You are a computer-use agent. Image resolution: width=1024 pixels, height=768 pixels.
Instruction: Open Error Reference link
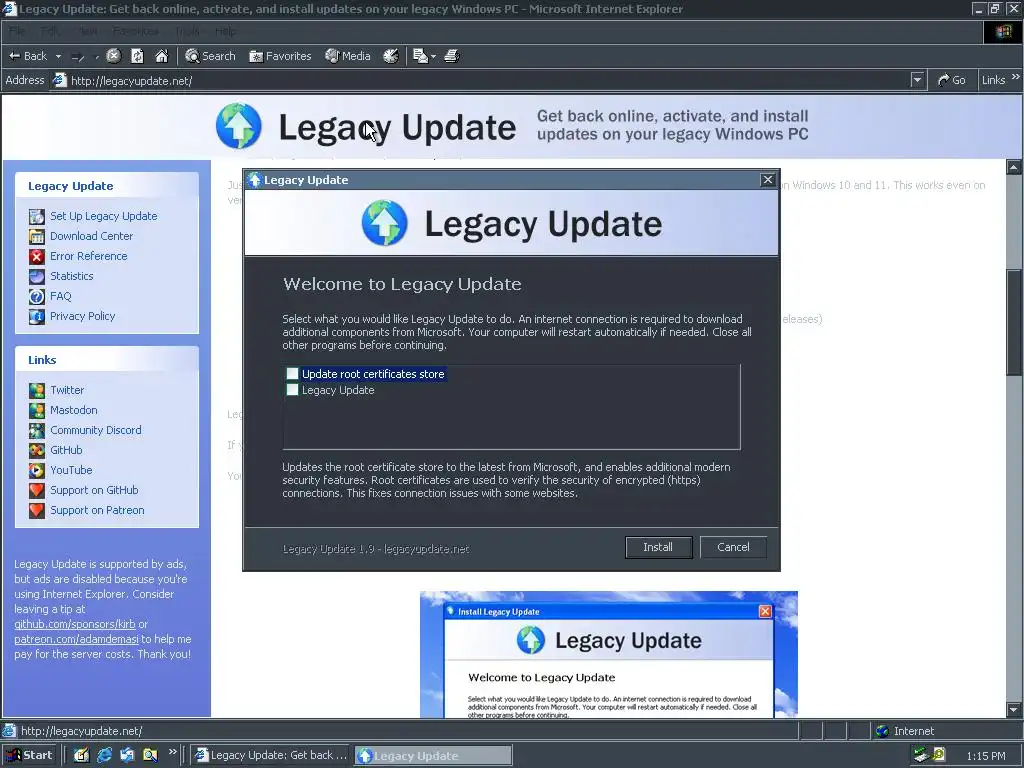tap(88, 256)
